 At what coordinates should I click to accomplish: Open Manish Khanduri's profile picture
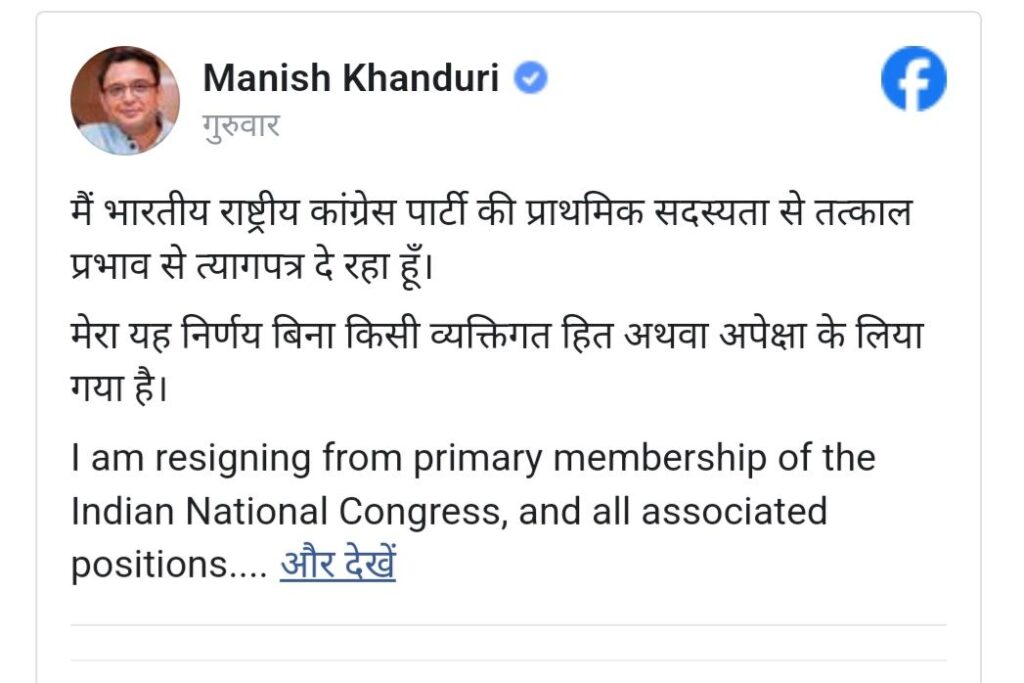click(125, 100)
